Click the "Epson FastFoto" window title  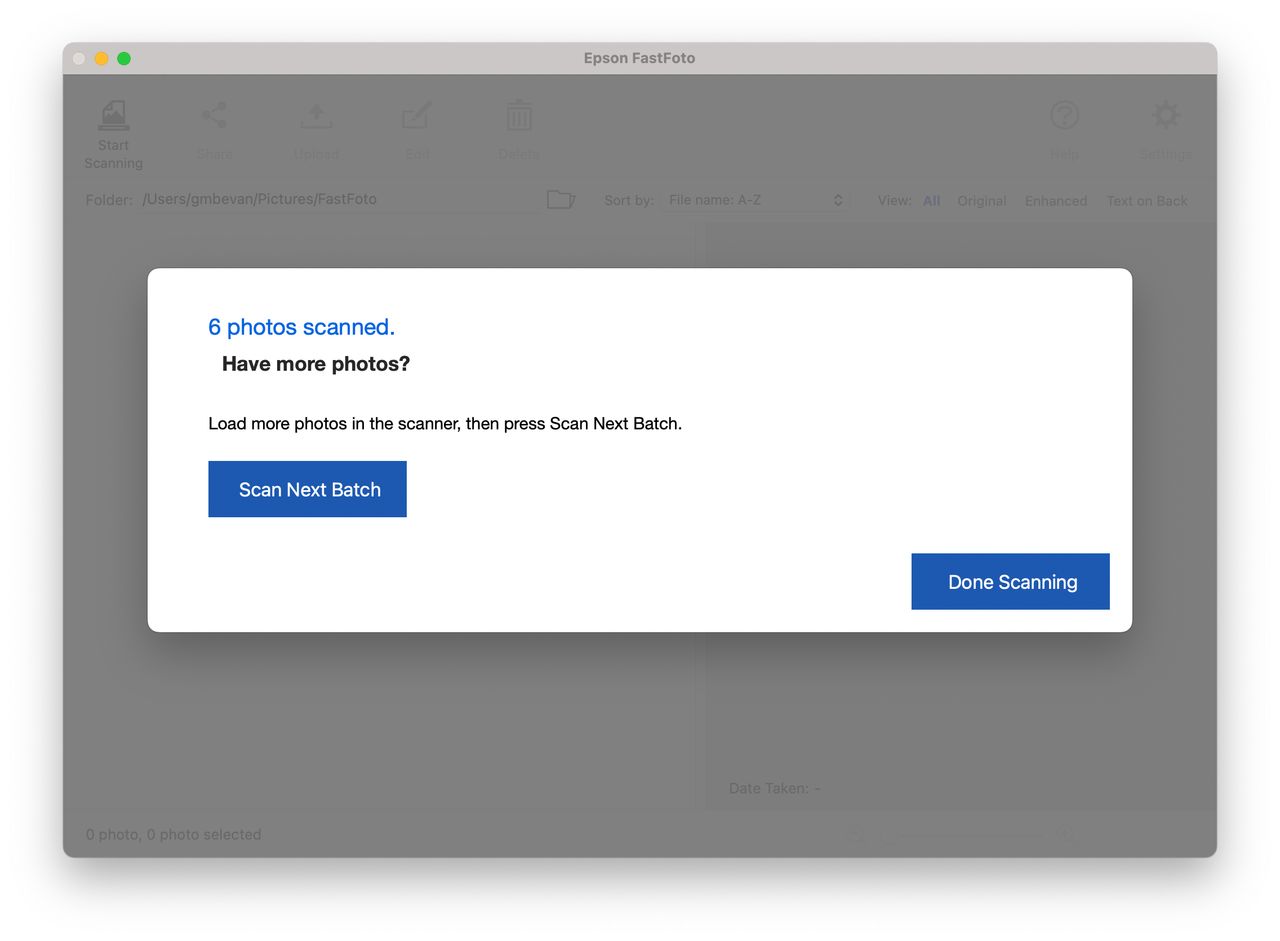coord(639,58)
